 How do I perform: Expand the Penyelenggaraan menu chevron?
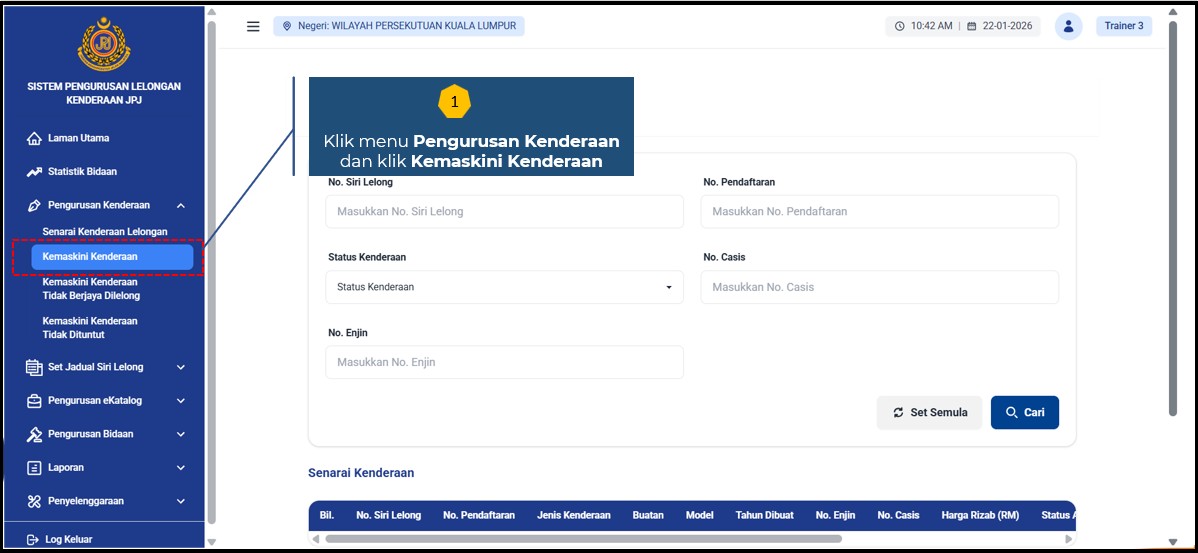point(181,501)
